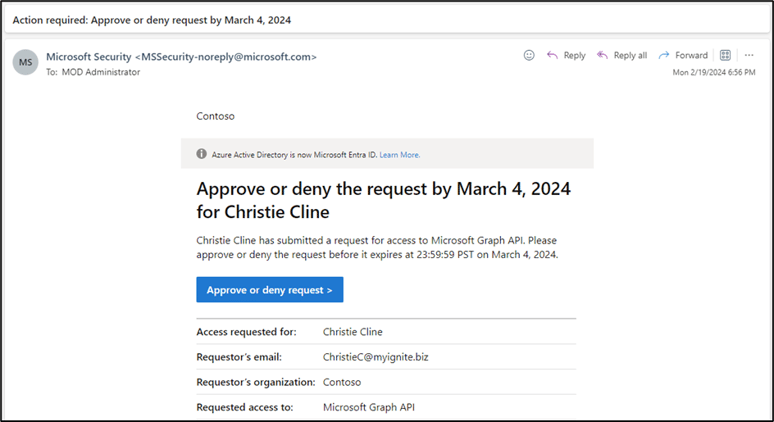Click the Reply all text label
The image size is (774, 422).
tap(630, 55)
